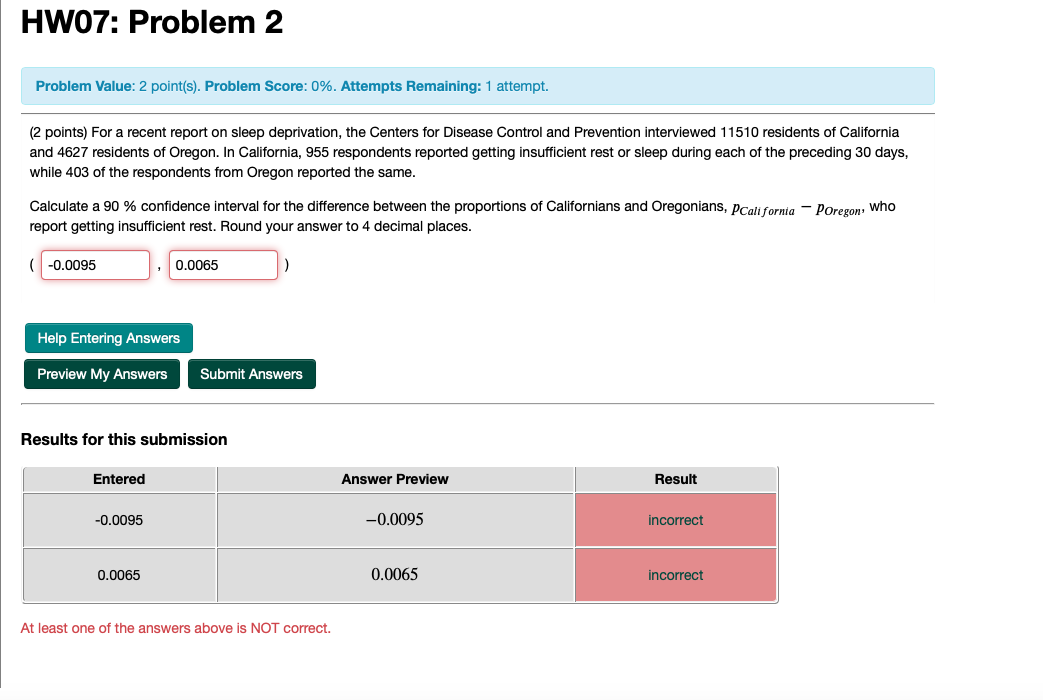Select the entered value -0.0095 cell
Image resolution: width=1043 pixels, height=700 pixels.
pos(119,520)
